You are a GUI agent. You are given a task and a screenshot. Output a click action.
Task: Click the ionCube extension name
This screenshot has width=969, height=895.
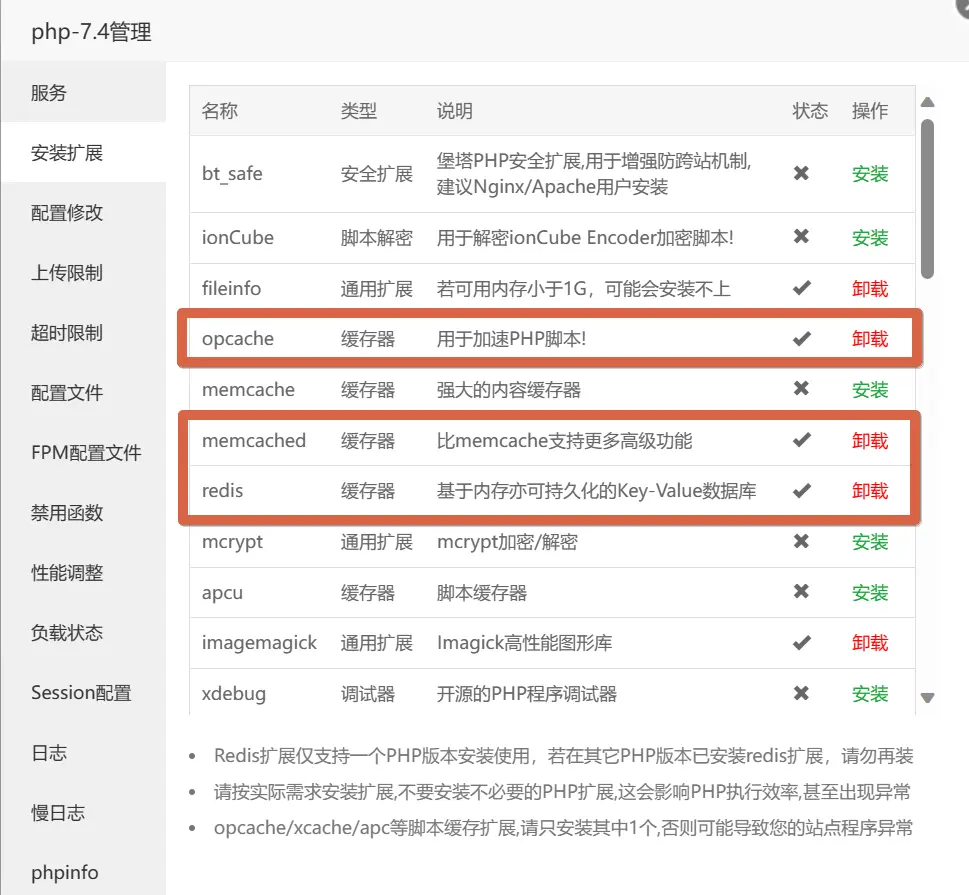(237, 237)
